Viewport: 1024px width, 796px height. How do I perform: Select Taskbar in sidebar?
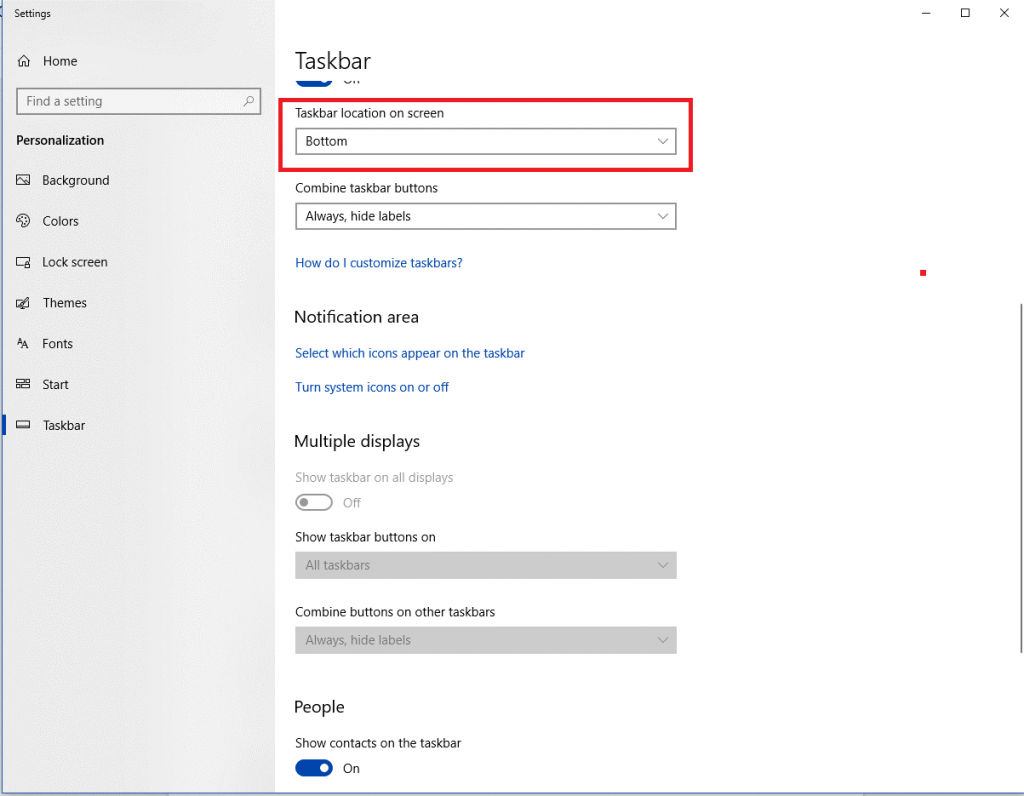tap(138, 425)
